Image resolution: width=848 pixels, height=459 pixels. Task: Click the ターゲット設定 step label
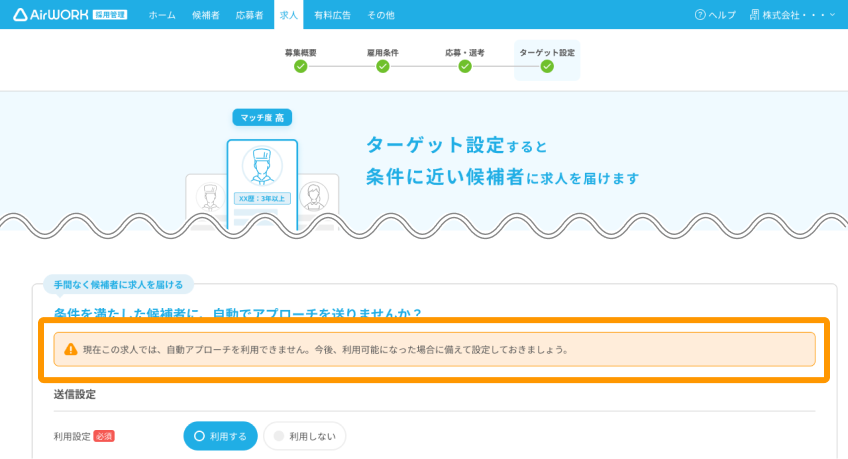(547, 52)
